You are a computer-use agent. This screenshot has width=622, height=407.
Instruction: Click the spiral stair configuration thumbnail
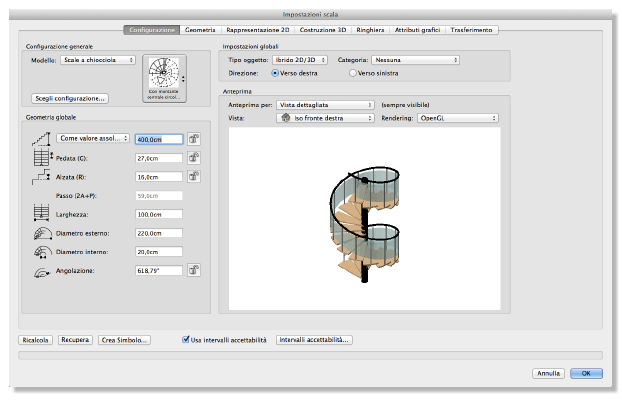tap(164, 79)
